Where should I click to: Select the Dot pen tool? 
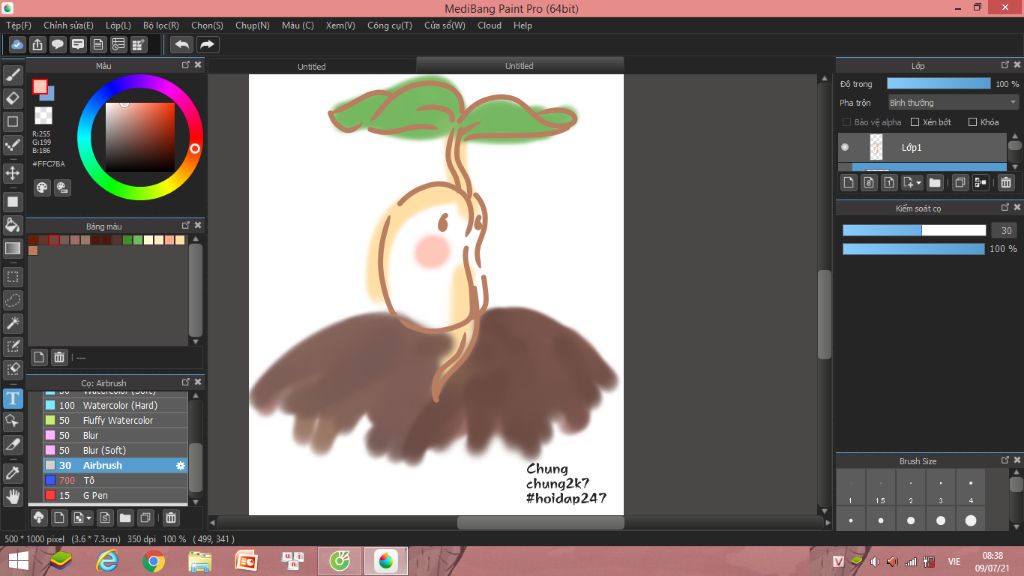[12, 145]
